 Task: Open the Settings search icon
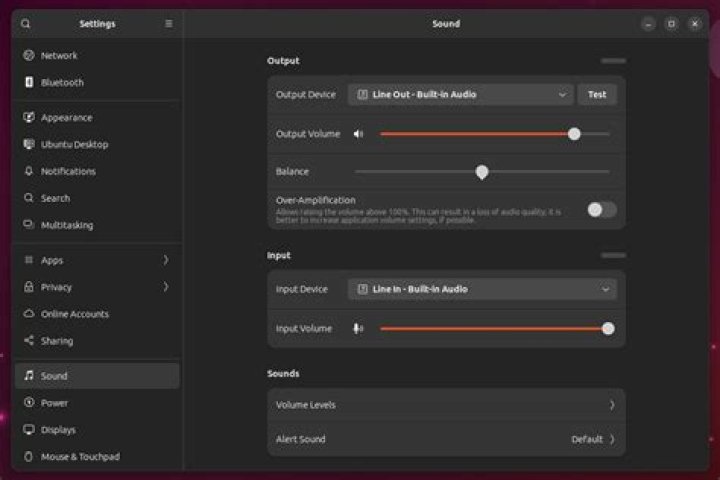[26, 23]
